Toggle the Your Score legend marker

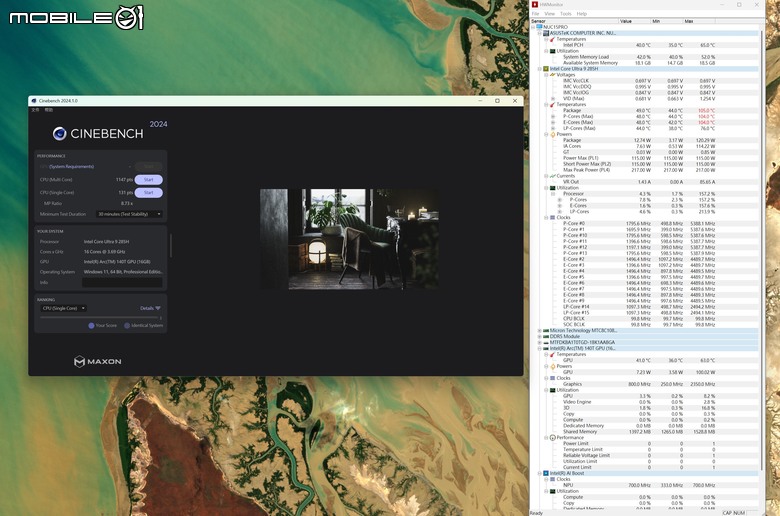(91, 325)
